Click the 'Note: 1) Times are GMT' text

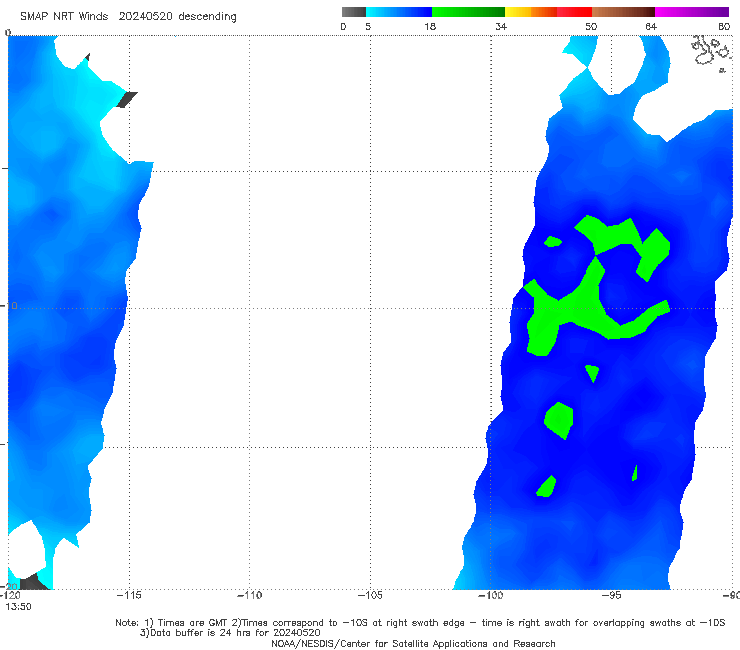[x=172, y=623]
